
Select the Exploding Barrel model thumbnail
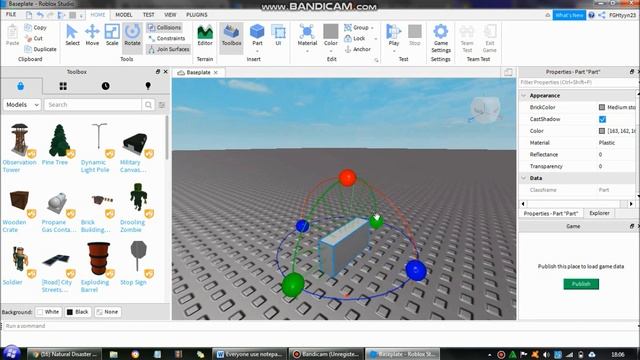click(98, 259)
